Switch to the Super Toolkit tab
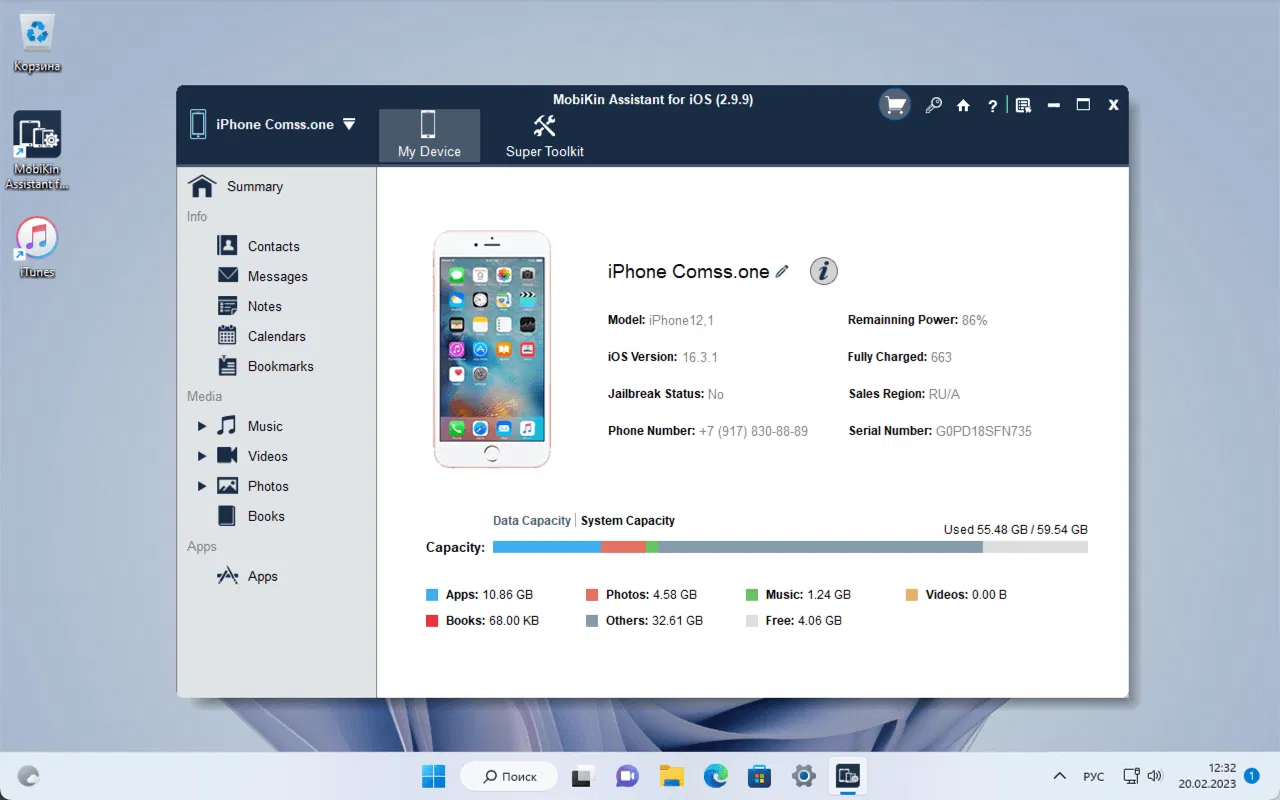The image size is (1280, 800). pyautogui.click(x=545, y=135)
